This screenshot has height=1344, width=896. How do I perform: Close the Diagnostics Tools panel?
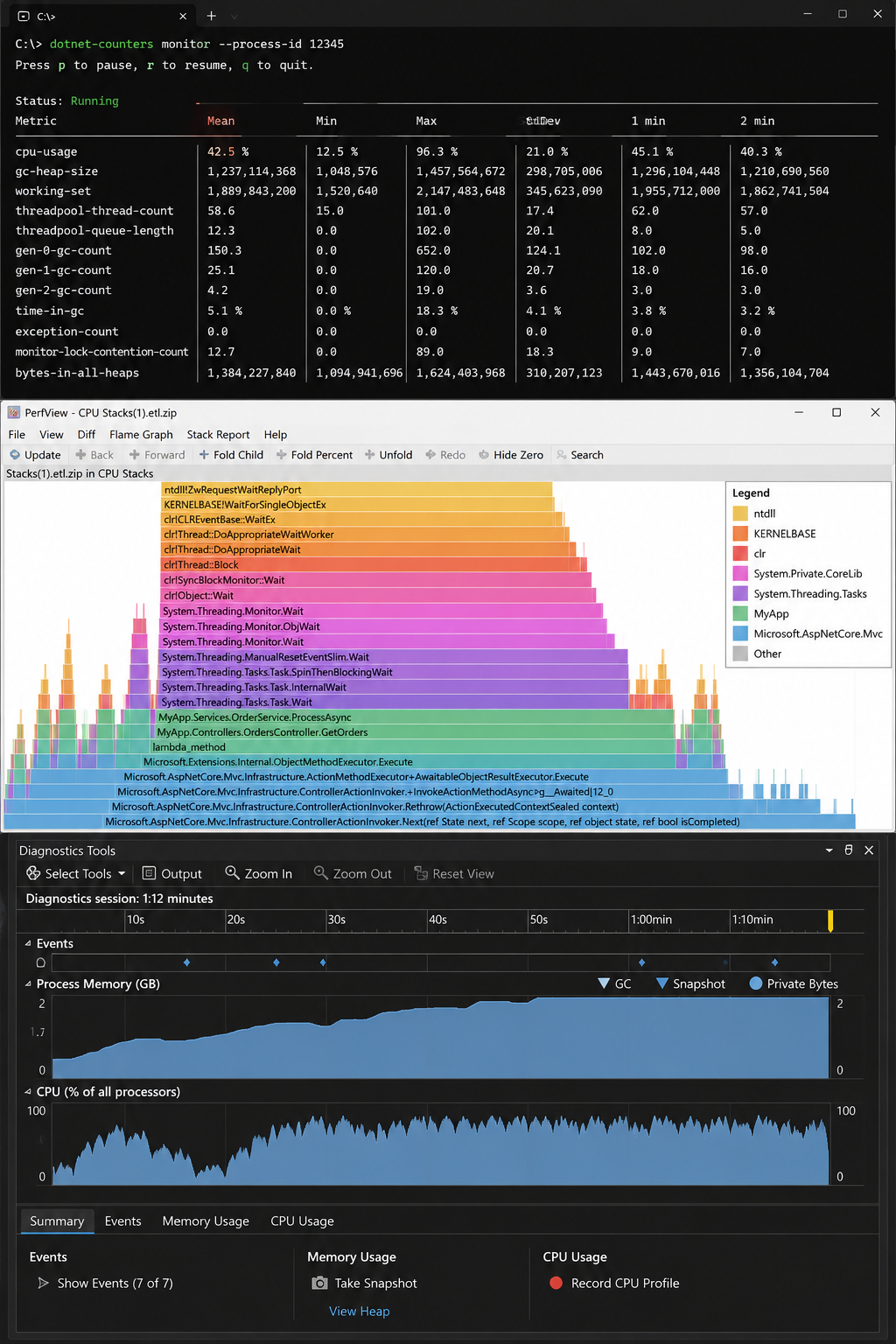coord(869,850)
